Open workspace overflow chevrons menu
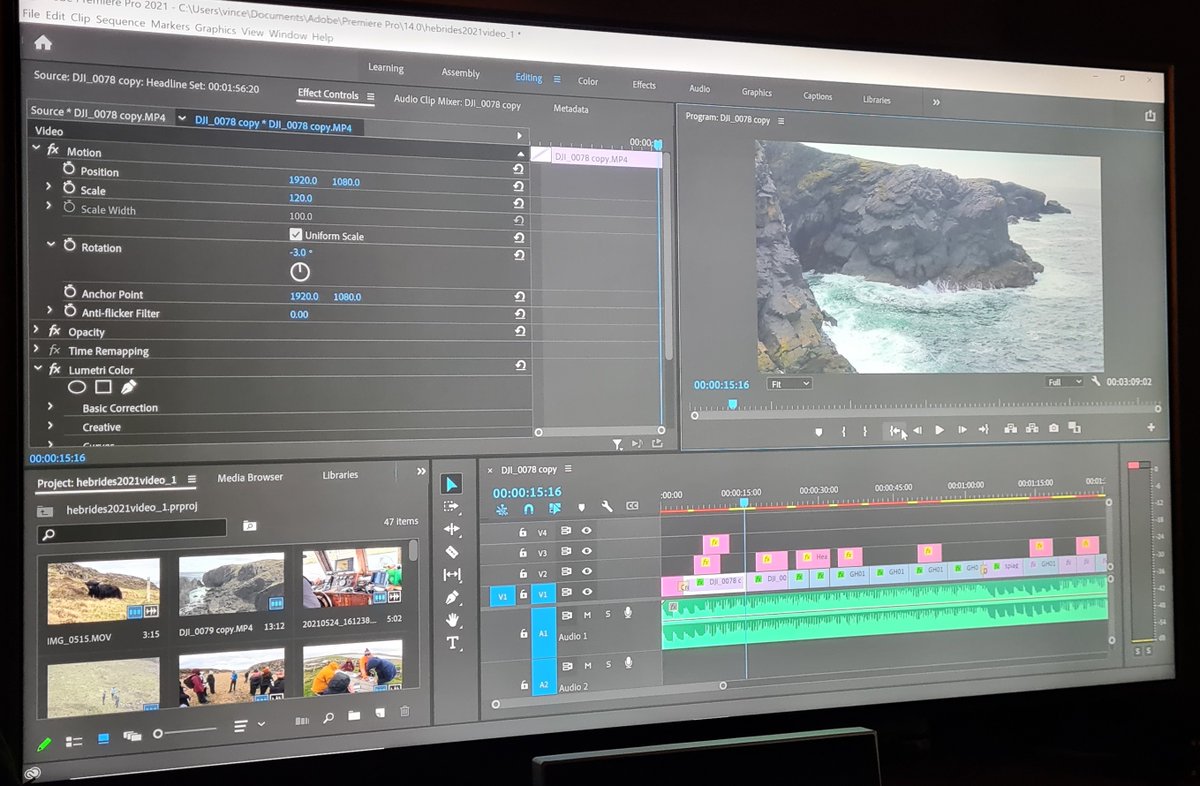The width and height of the screenshot is (1200, 786). [x=936, y=102]
